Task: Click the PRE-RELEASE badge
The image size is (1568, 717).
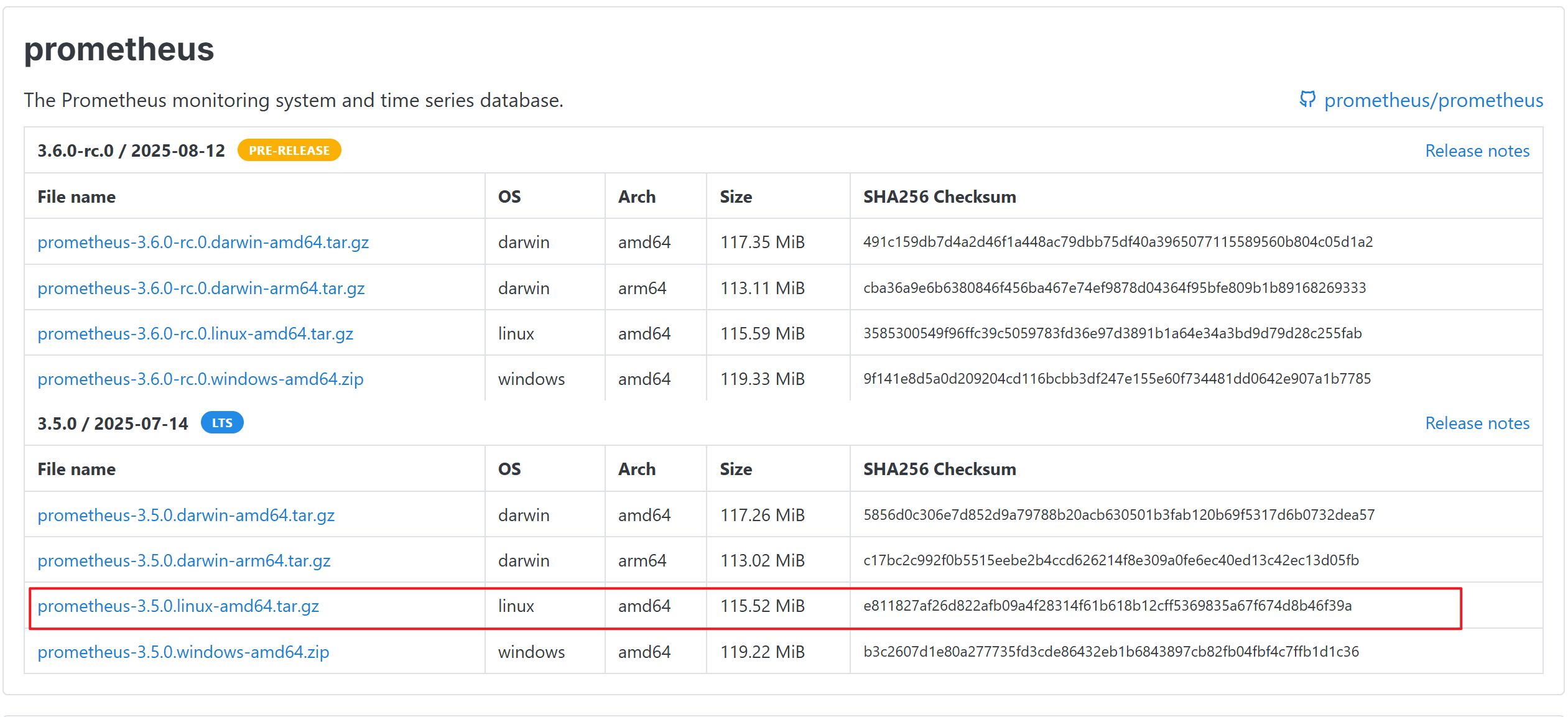Action: tap(289, 150)
